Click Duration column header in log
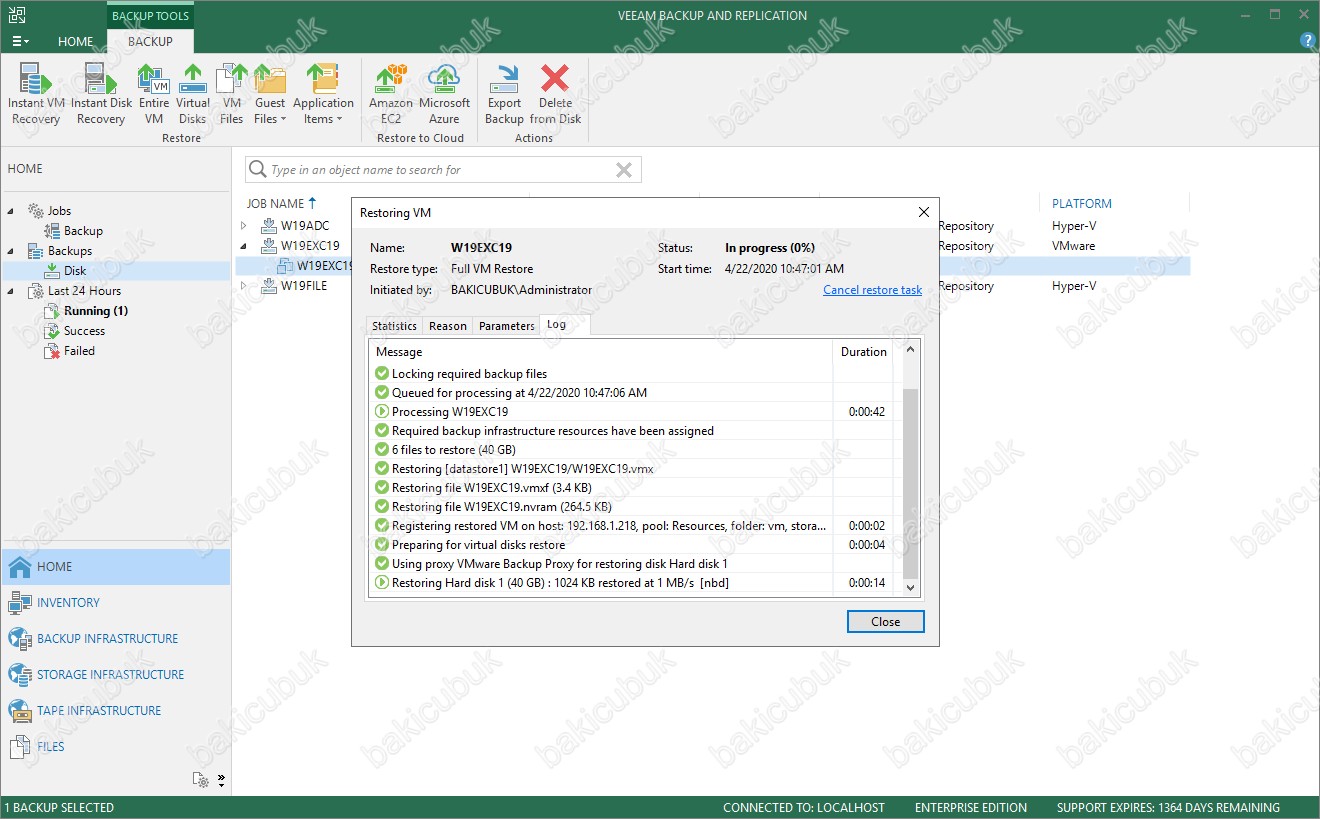This screenshot has width=1320, height=819. coord(864,352)
